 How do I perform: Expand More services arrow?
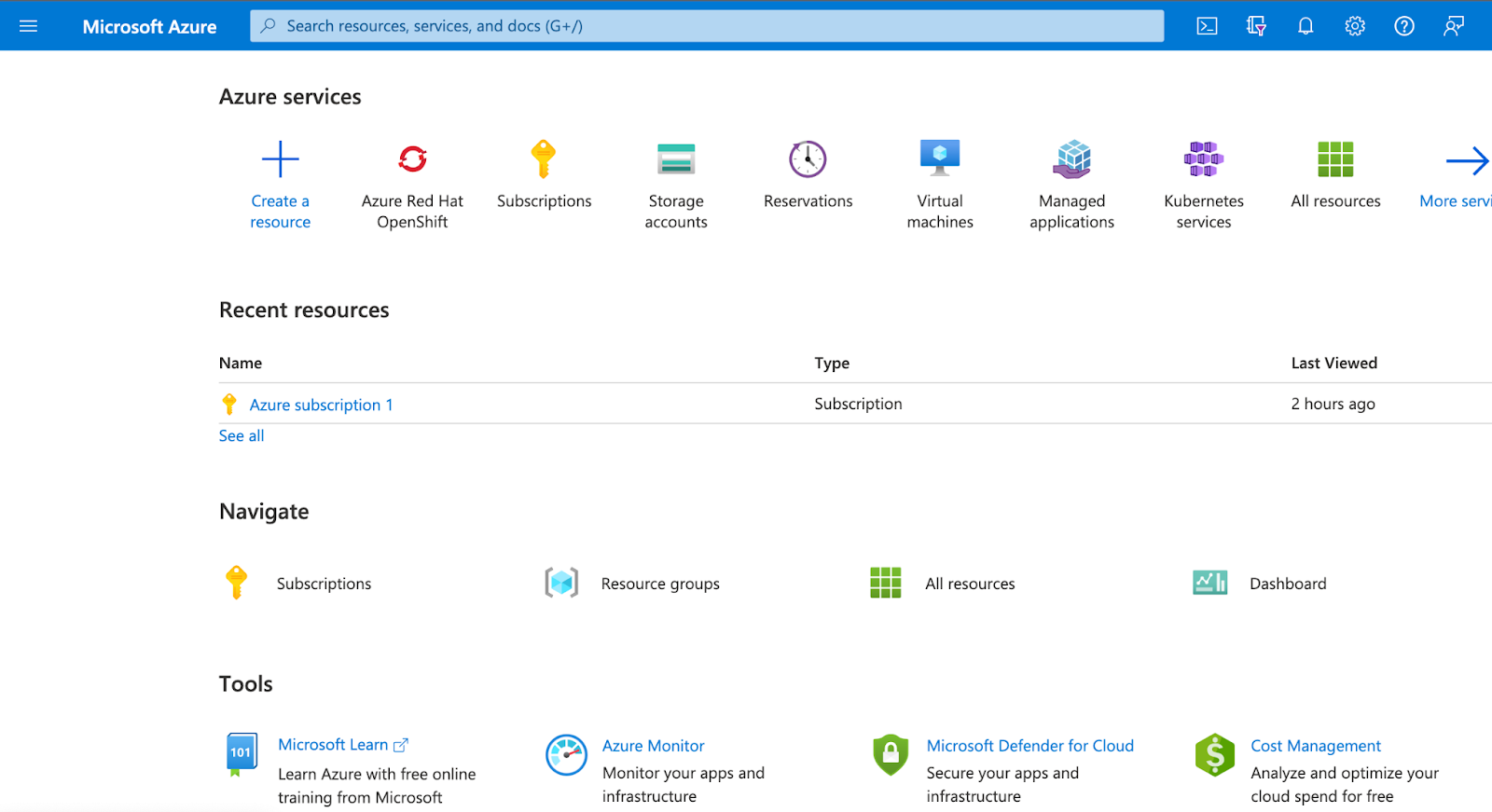tap(1466, 161)
